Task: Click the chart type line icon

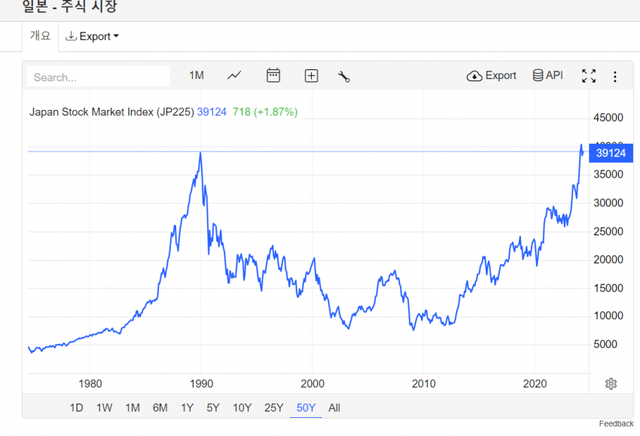Action: 234,76
